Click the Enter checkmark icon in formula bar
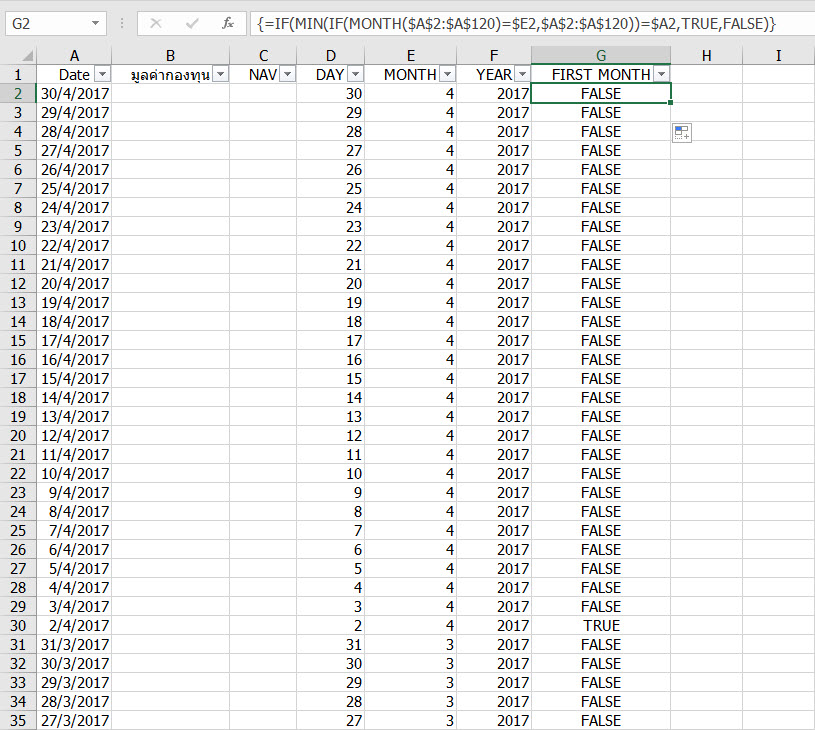 [192, 23]
